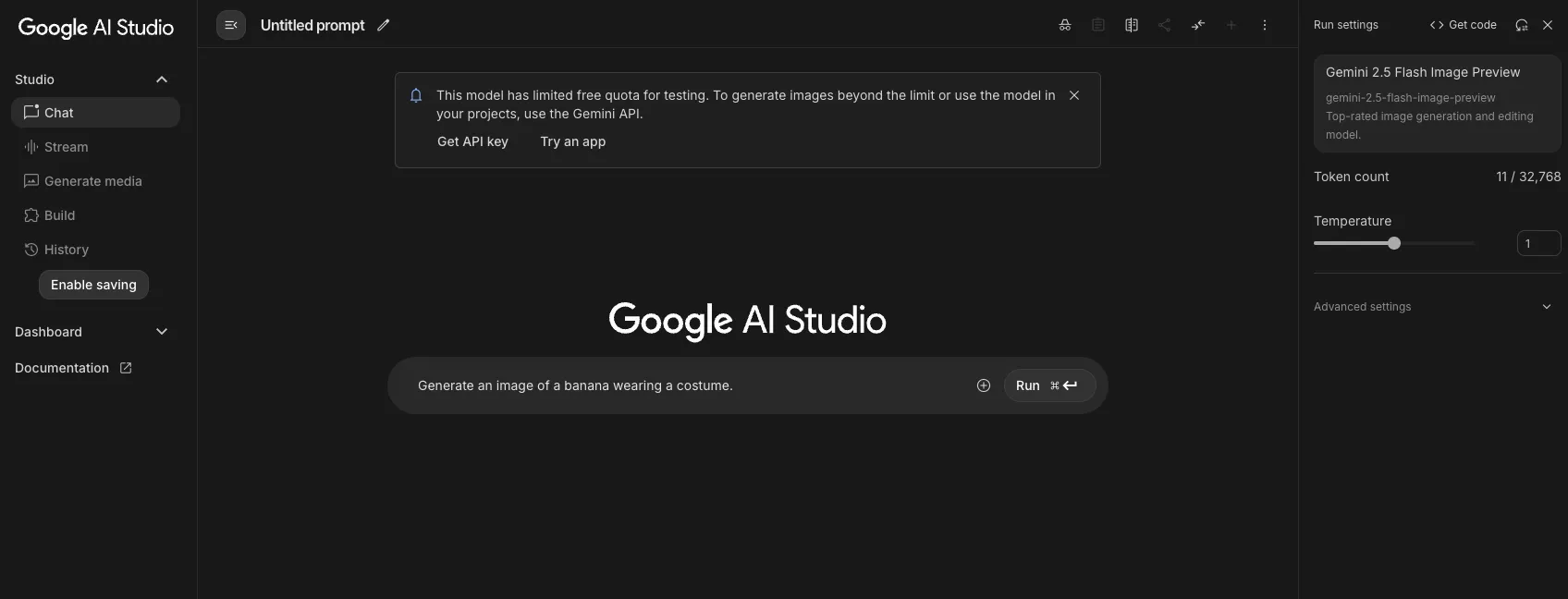Open the Chat section in sidebar
1568x599 pixels.
[95, 113]
